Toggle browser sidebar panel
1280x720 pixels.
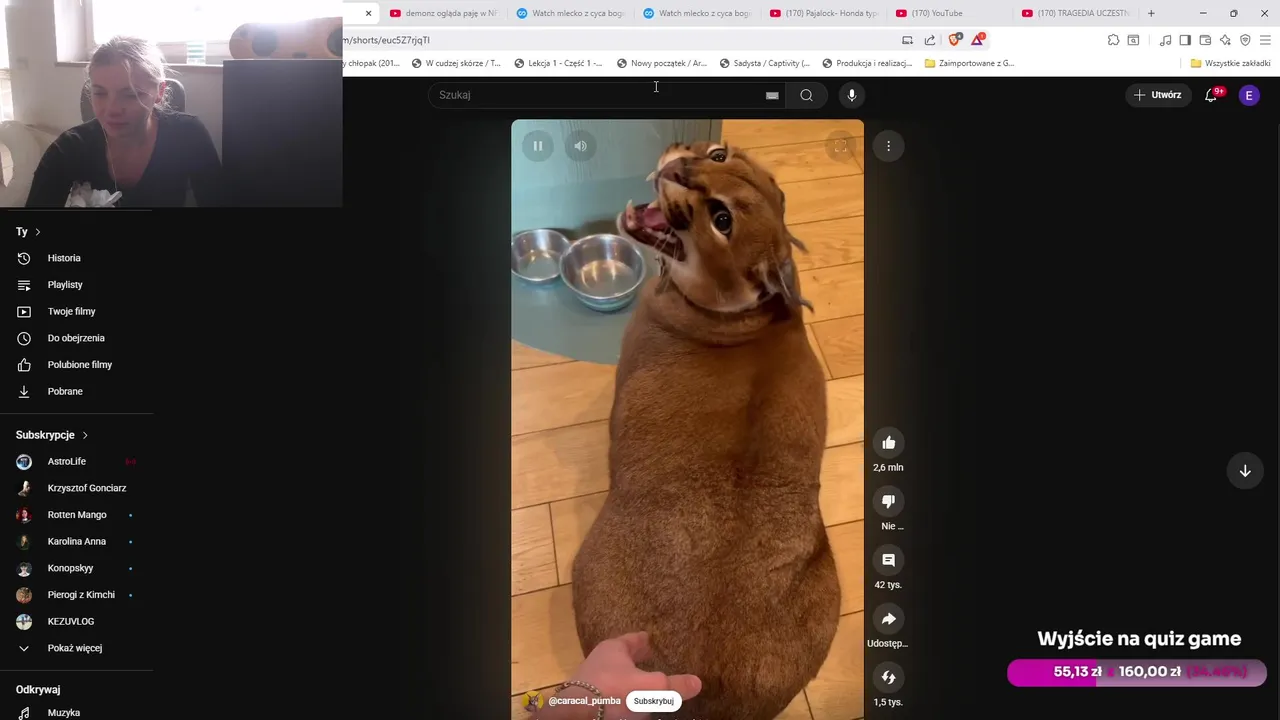[x=1185, y=40]
